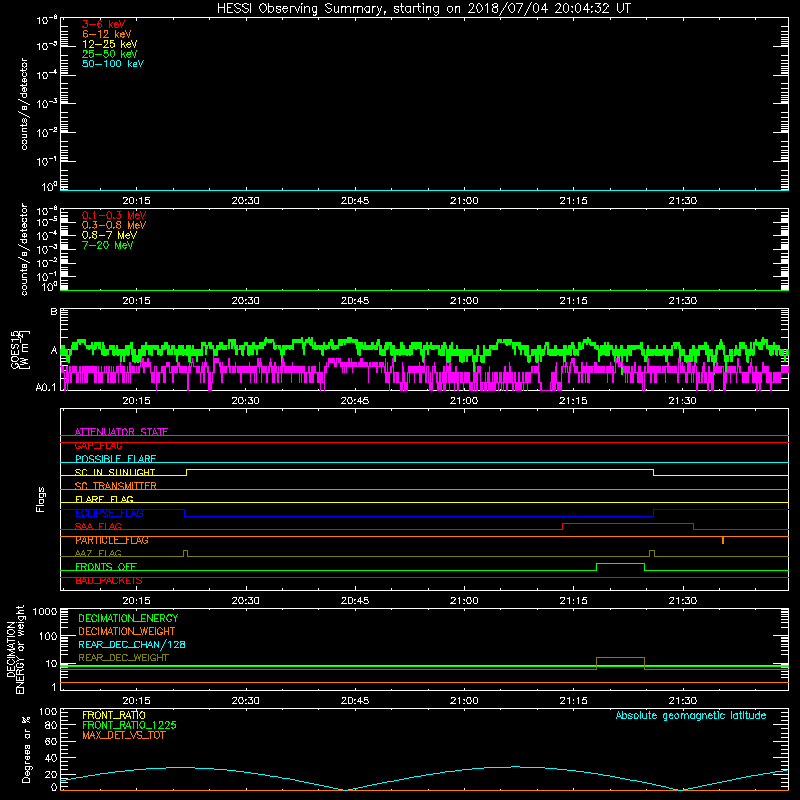Pick the PARTICLE_FLAG label

click(x=112, y=540)
